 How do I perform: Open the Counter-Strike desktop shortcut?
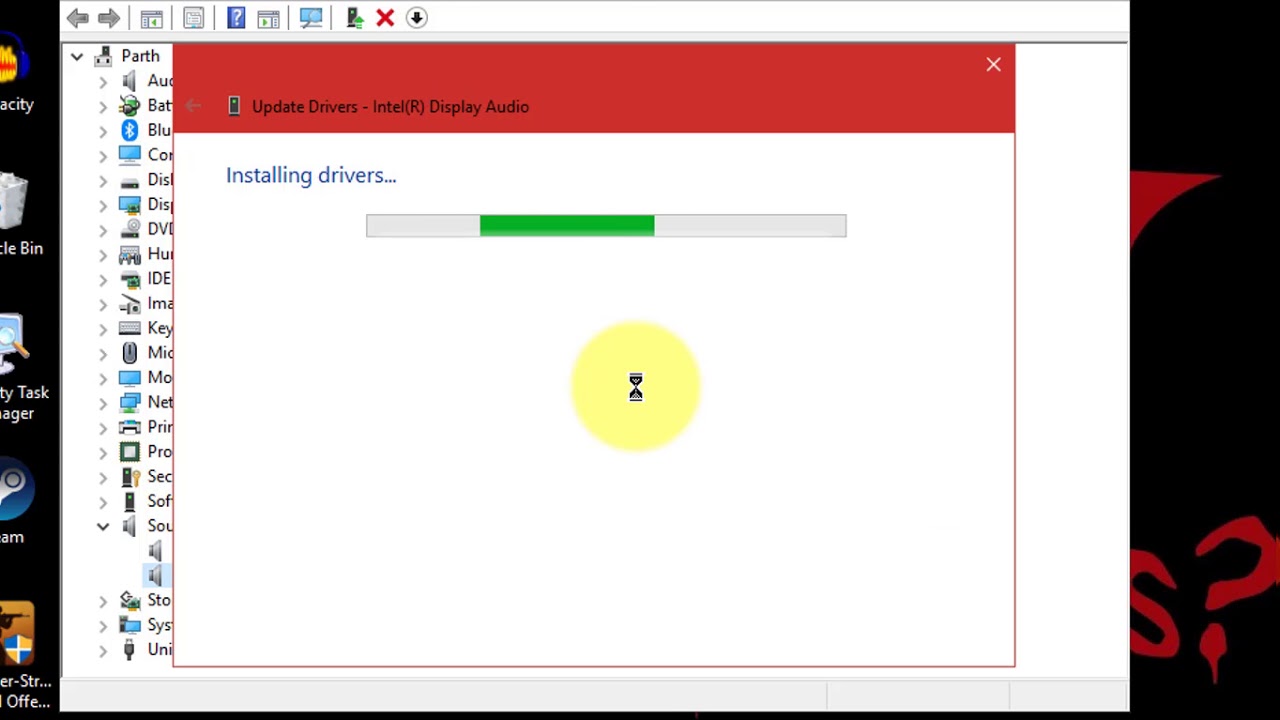point(24,655)
